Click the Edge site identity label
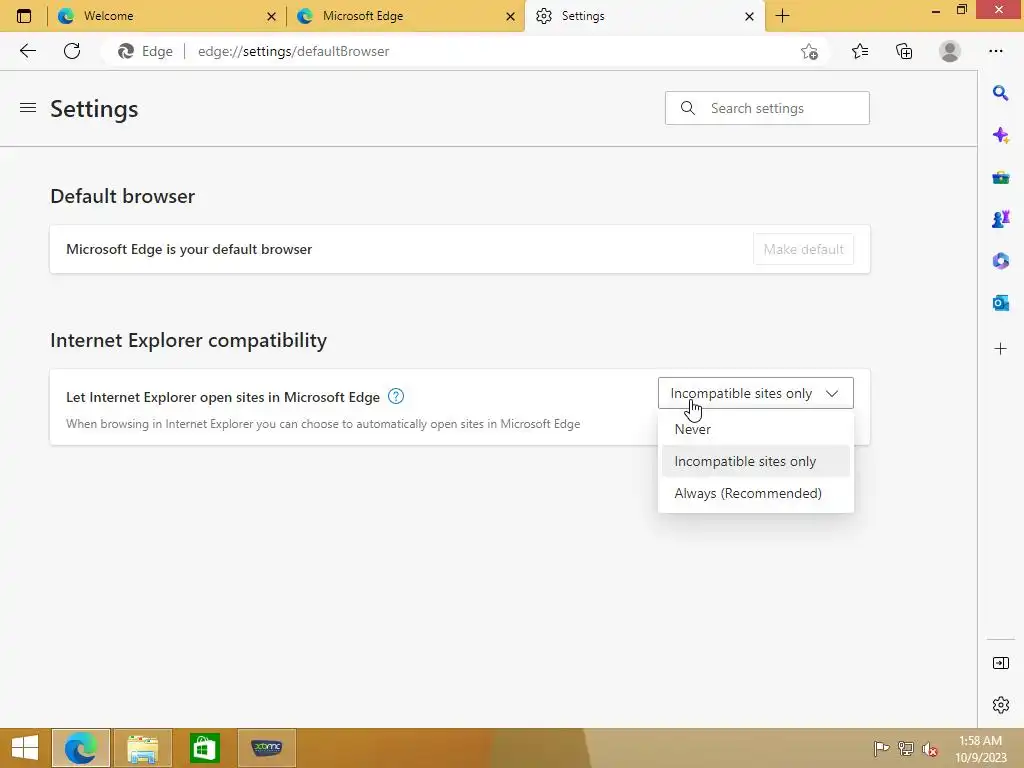Image resolution: width=1024 pixels, height=768 pixels. 146,51
